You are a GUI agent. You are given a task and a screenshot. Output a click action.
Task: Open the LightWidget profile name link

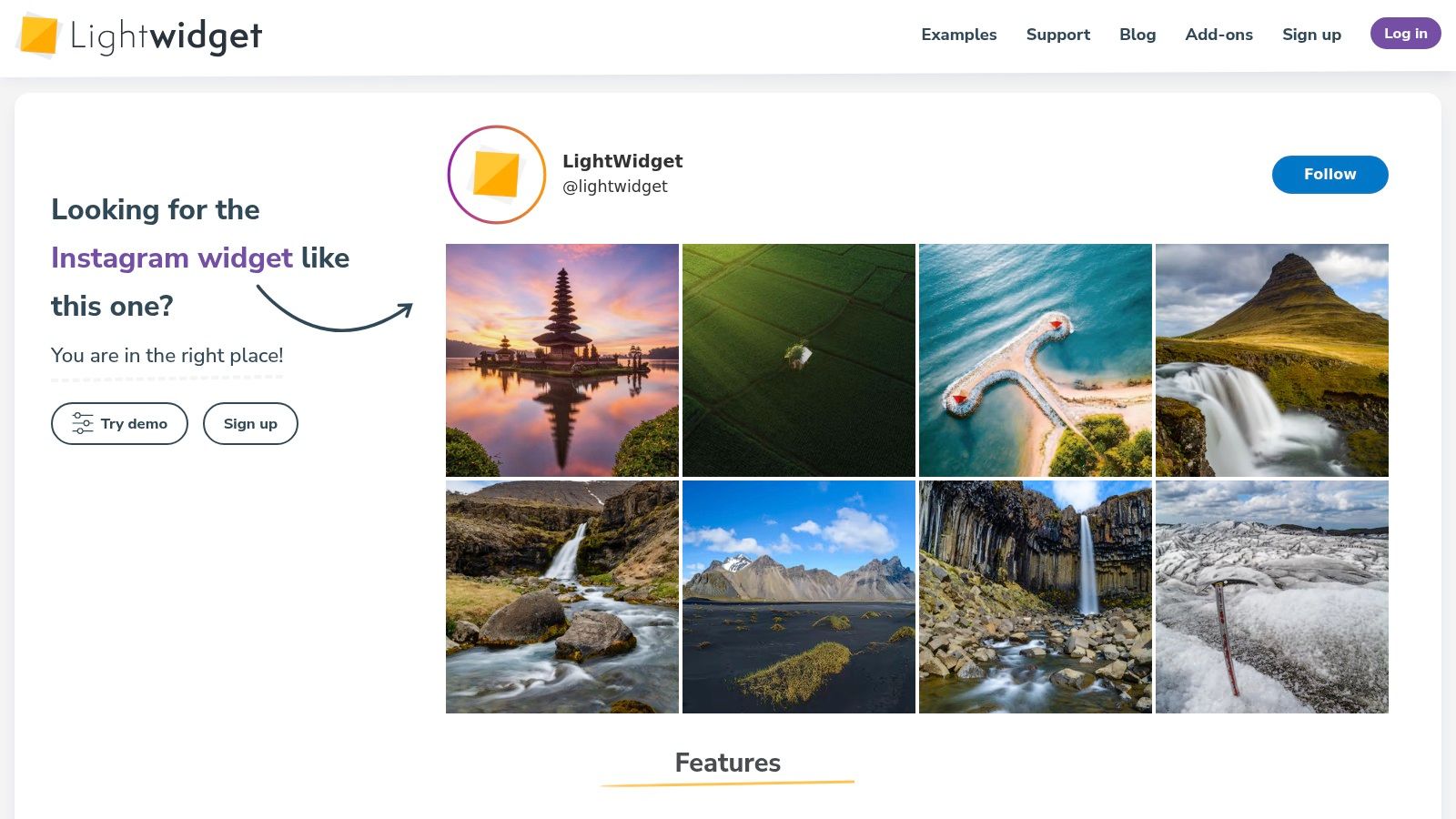point(622,161)
